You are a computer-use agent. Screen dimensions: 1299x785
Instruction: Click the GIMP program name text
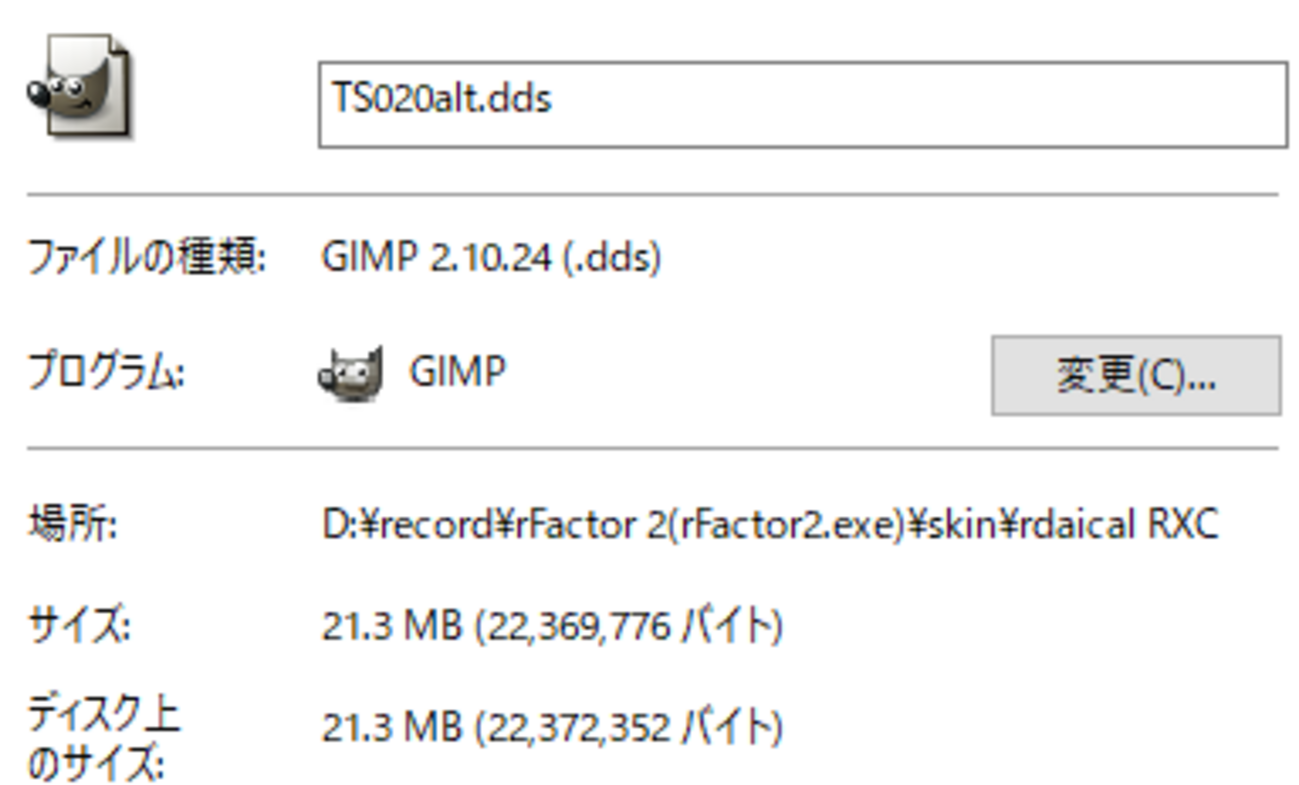(x=457, y=372)
